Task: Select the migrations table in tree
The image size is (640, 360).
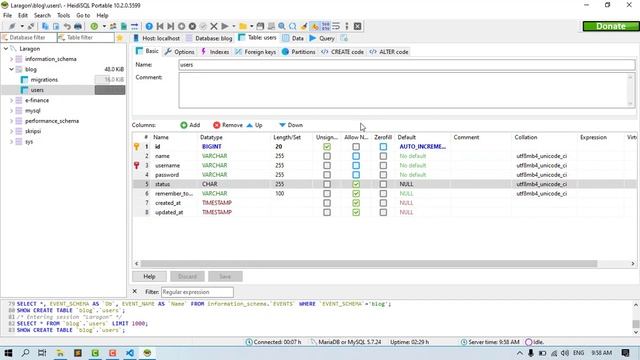Action: point(44,80)
